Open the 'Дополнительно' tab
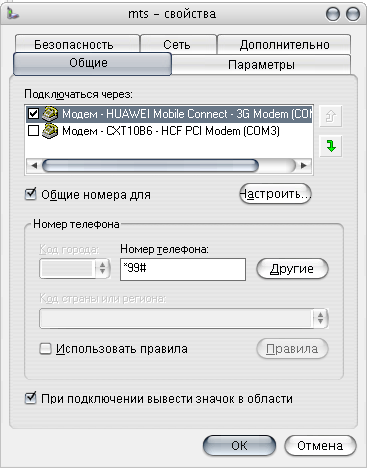367x468 pixels. point(284,44)
